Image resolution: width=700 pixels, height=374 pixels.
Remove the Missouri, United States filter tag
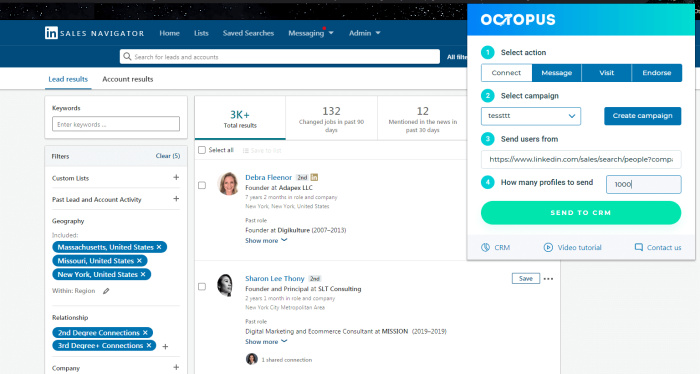pos(139,261)
